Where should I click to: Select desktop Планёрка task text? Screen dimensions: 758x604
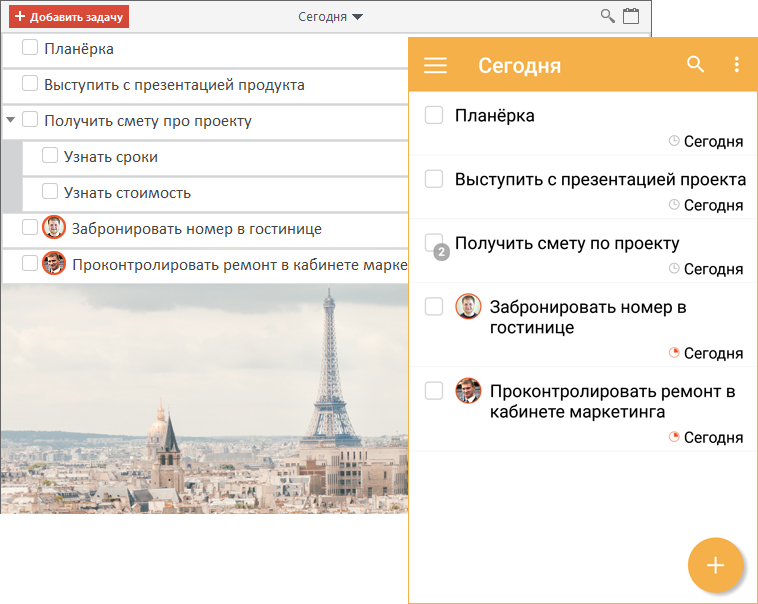[x=79, y=49]
